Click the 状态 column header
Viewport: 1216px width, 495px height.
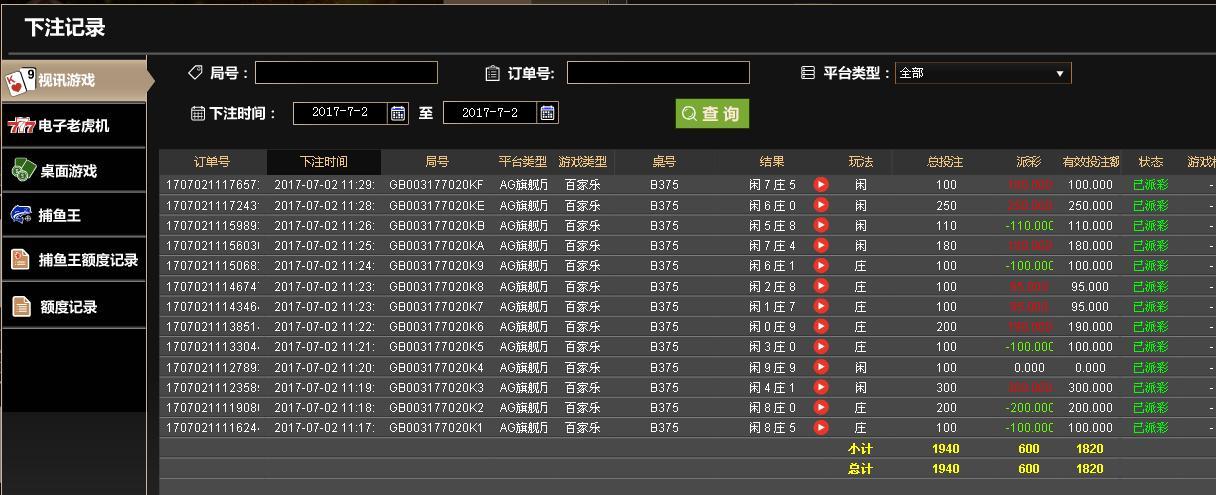(1151, 162)
